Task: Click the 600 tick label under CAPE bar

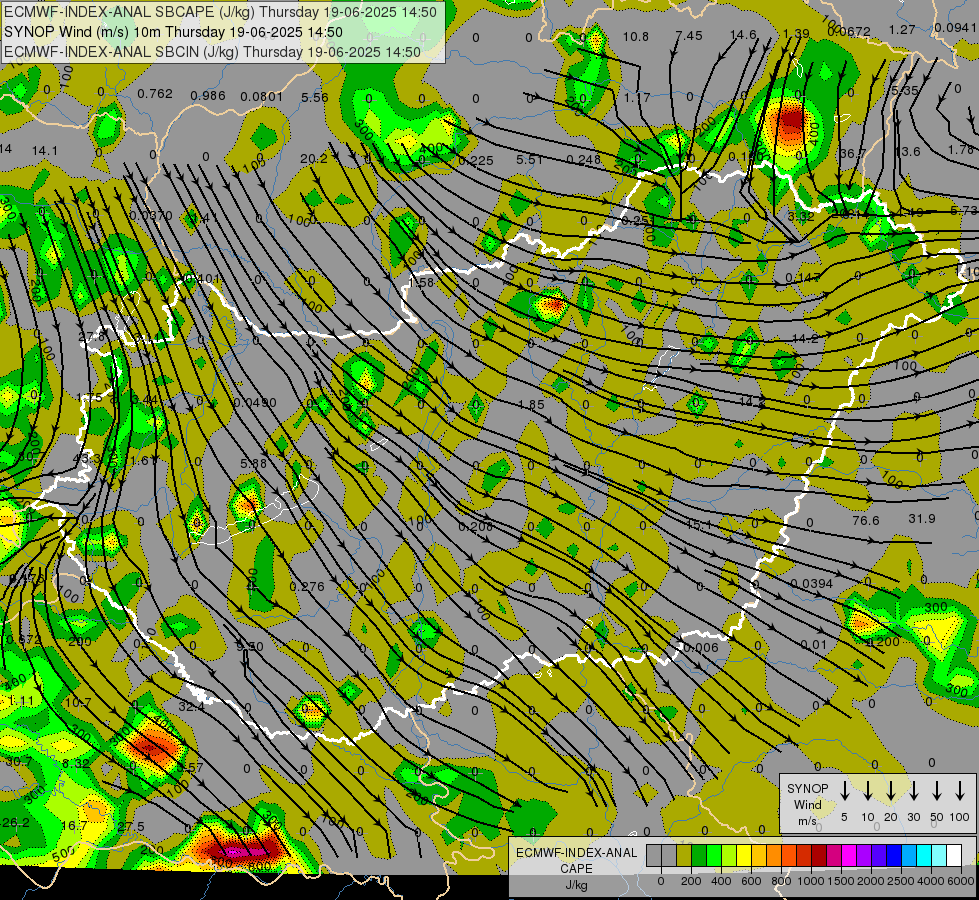Action: tap(751, 881)
